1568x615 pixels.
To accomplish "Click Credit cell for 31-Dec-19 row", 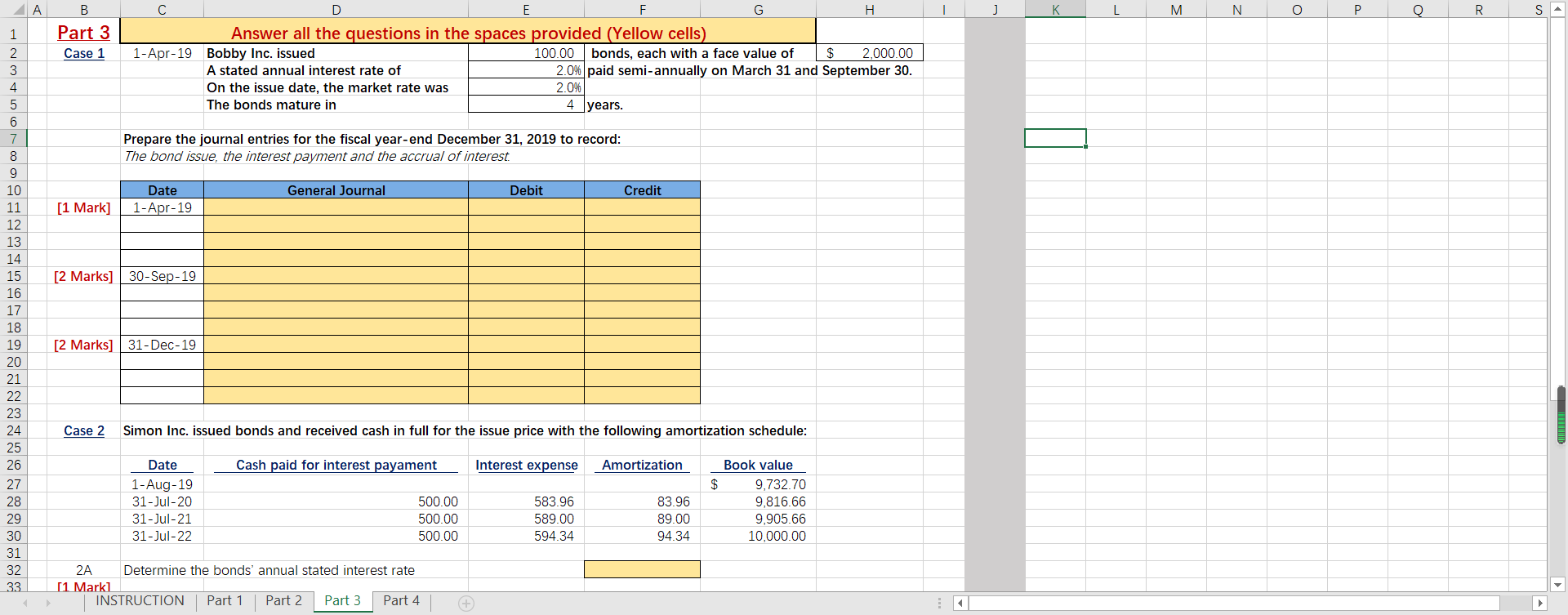I will [642, 345].
